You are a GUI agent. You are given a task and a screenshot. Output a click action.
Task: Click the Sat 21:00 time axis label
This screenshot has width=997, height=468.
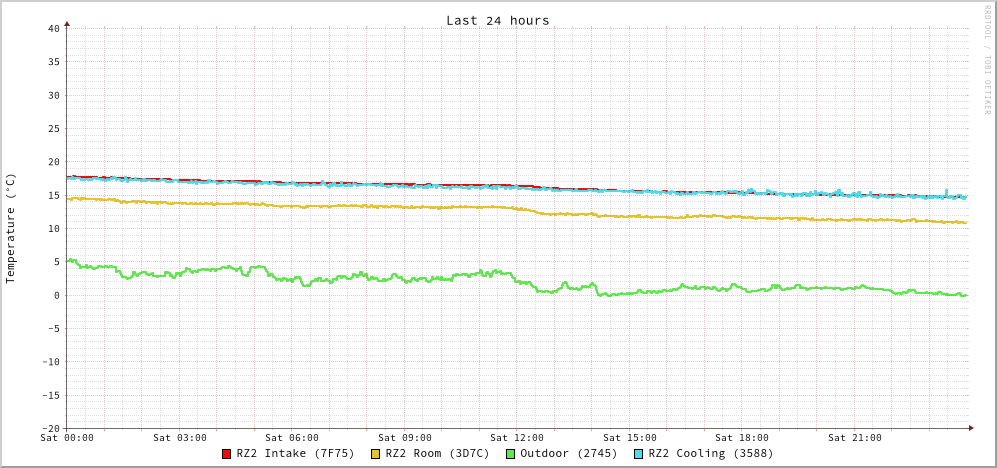click(x=855, y=437)
